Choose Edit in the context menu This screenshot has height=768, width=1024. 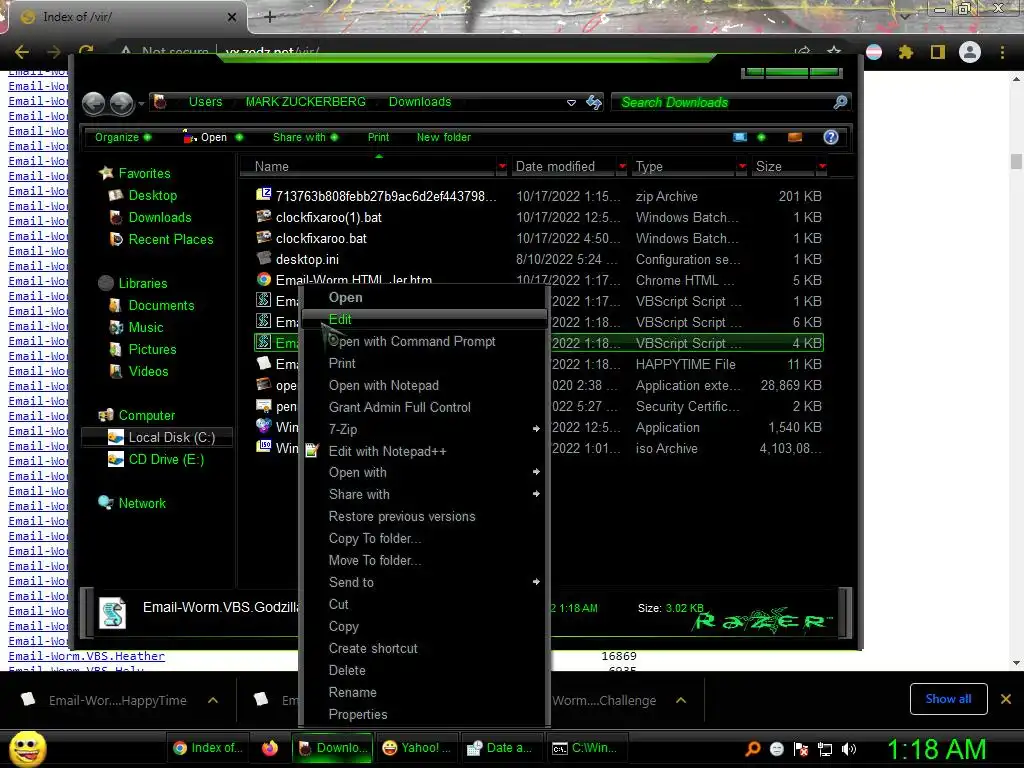pyautogui.click(x=424, y=319)
